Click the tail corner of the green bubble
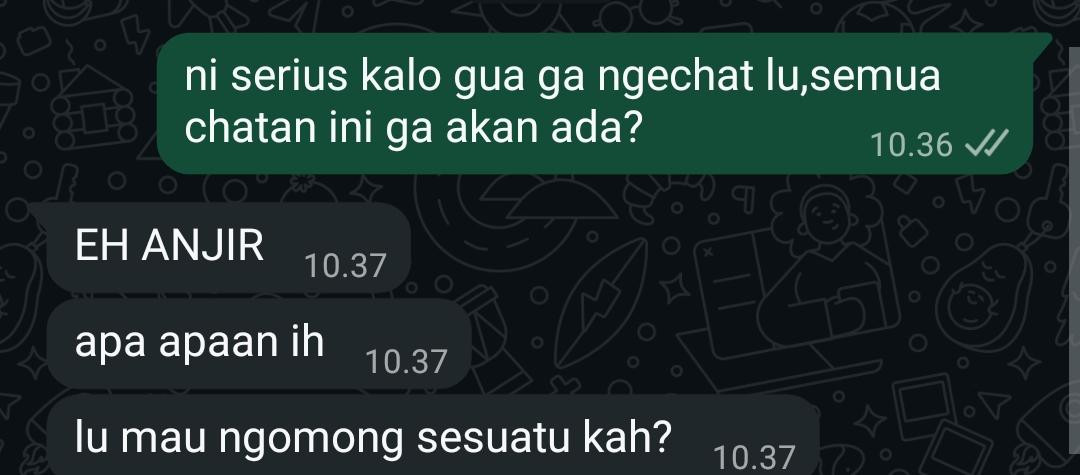Screen dimensions: 1080x475 (x=1042, y=41)
